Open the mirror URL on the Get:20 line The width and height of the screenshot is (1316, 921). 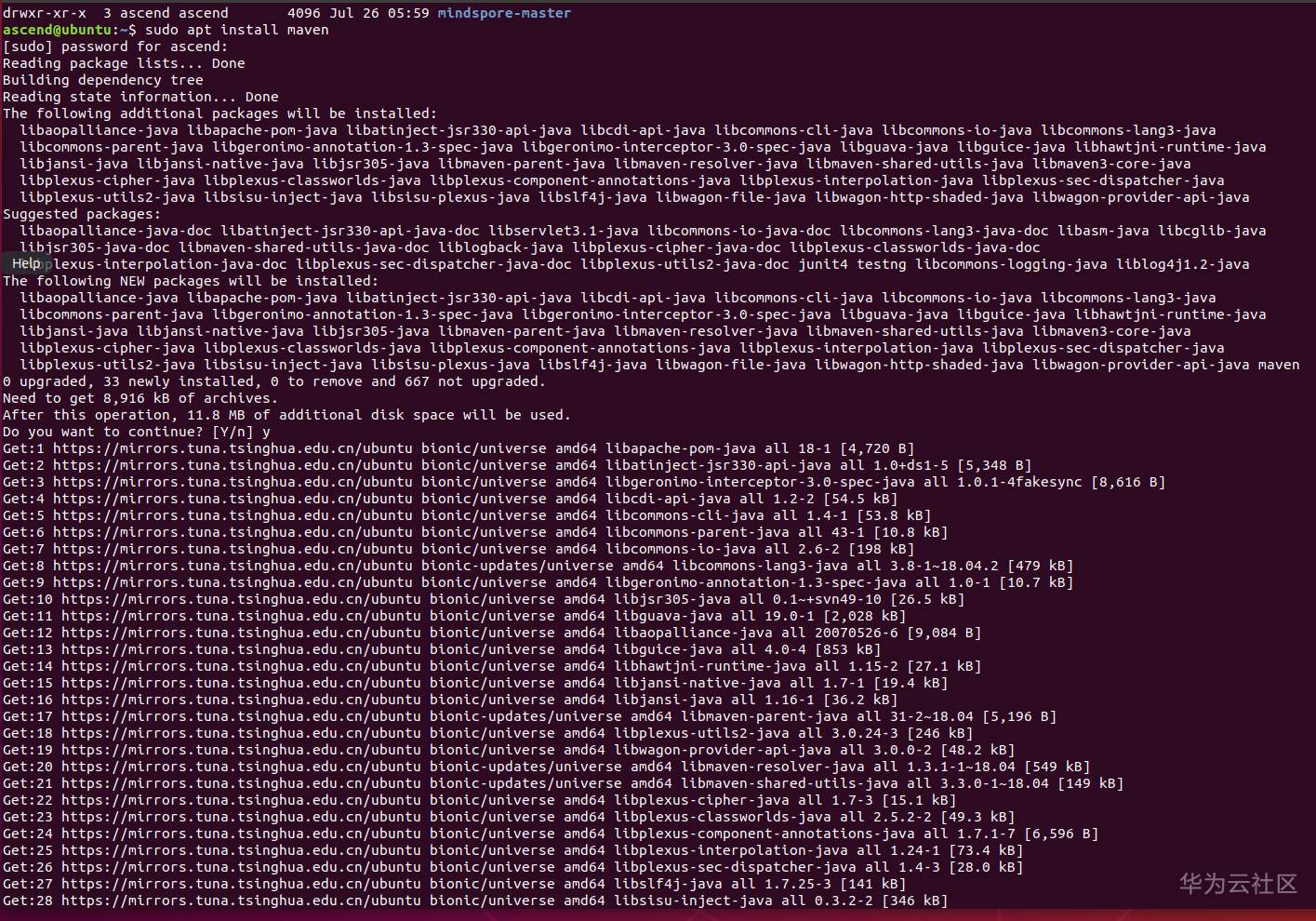tap(241, 767)
